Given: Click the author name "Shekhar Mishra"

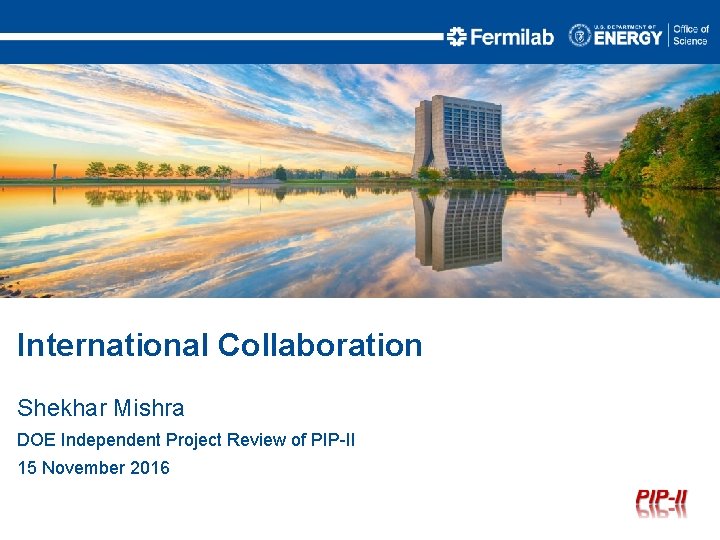Looking at the screenshot, I should 101,408.
